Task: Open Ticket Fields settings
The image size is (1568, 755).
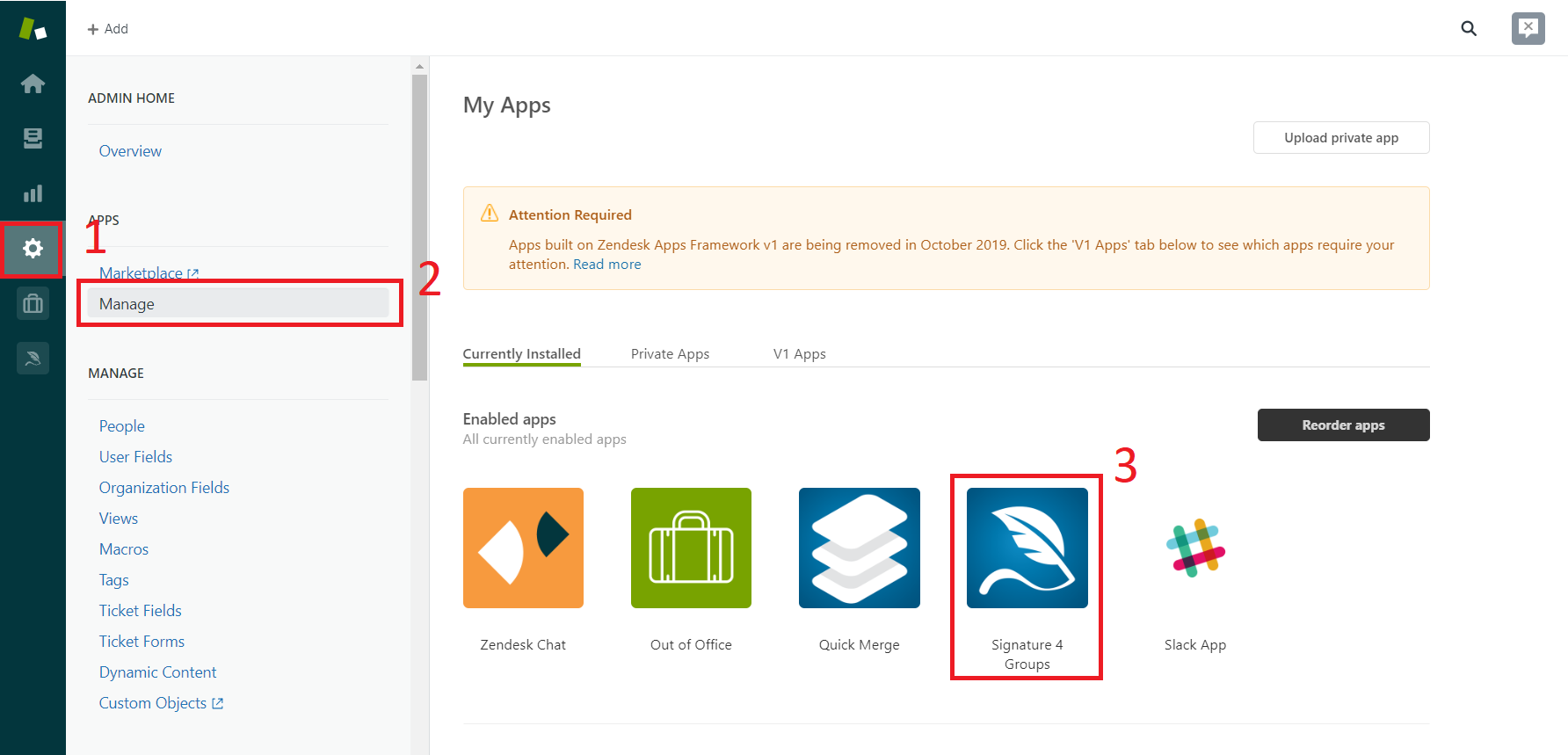Action: (x=141, y=611)
